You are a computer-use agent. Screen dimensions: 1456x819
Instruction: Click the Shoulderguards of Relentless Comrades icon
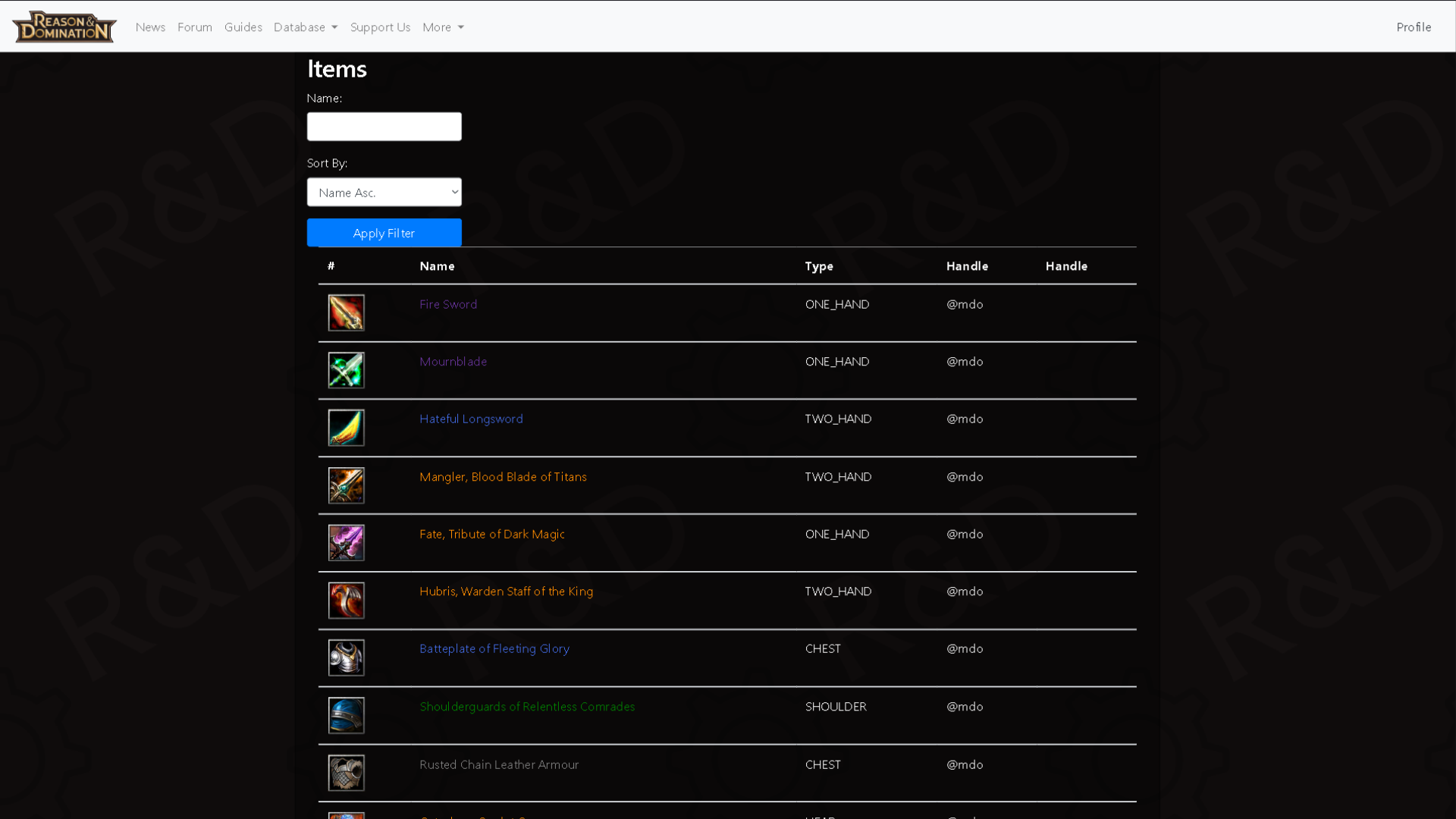(346, 715)
